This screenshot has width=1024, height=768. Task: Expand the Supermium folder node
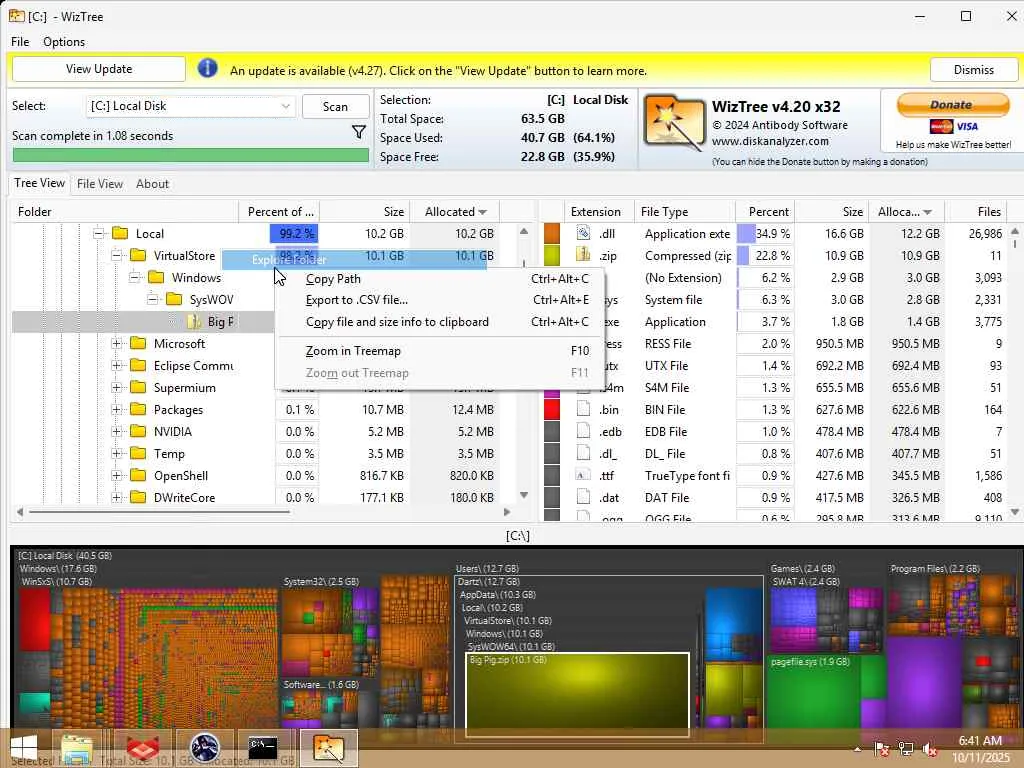pos(116,387)
